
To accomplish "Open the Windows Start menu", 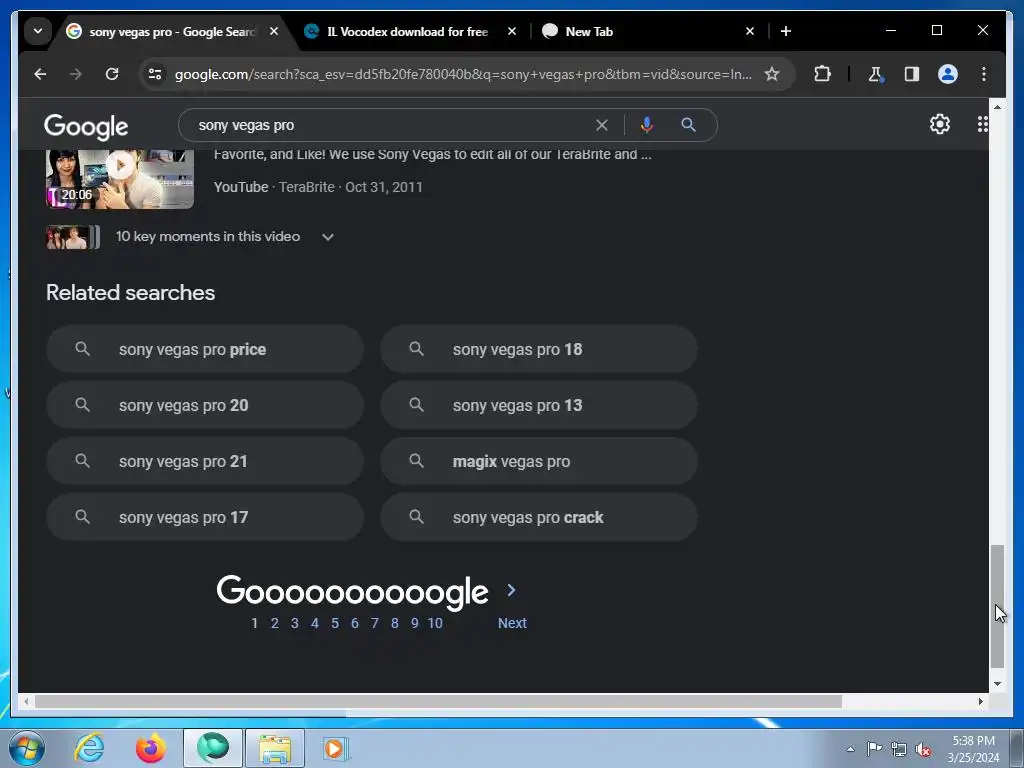I will [27, 748].
